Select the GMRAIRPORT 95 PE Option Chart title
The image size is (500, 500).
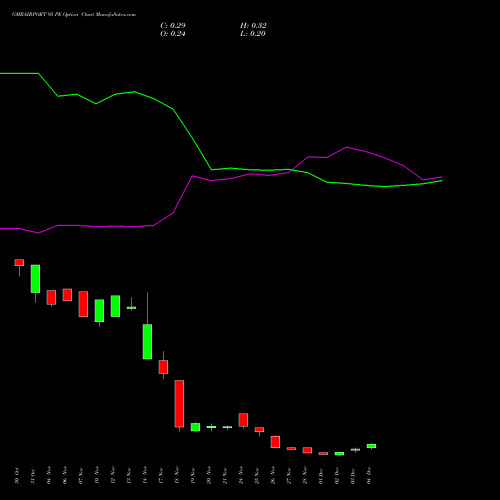click(x=74, y=14)
